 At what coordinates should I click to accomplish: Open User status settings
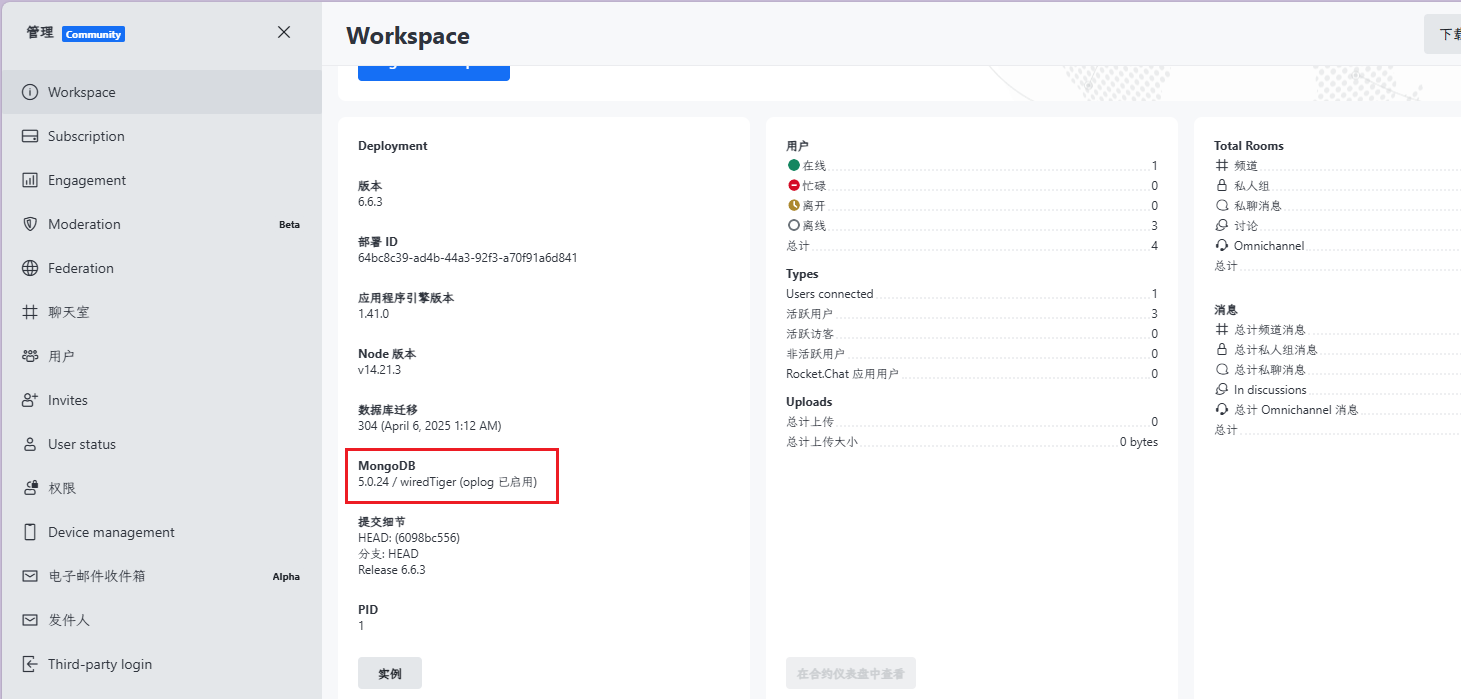point(161,444)
